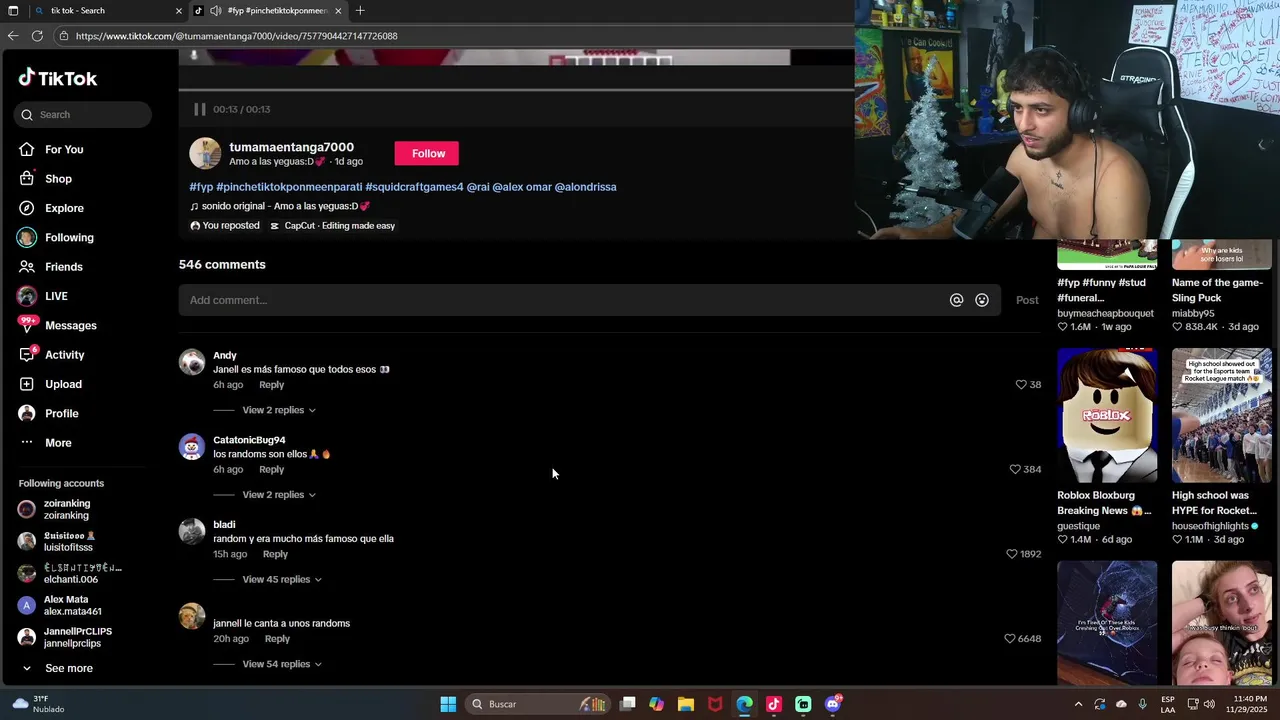Viewport: 1280px width, 720px height.
Task: Open the Upload page
Action: (x=63, y=384)
